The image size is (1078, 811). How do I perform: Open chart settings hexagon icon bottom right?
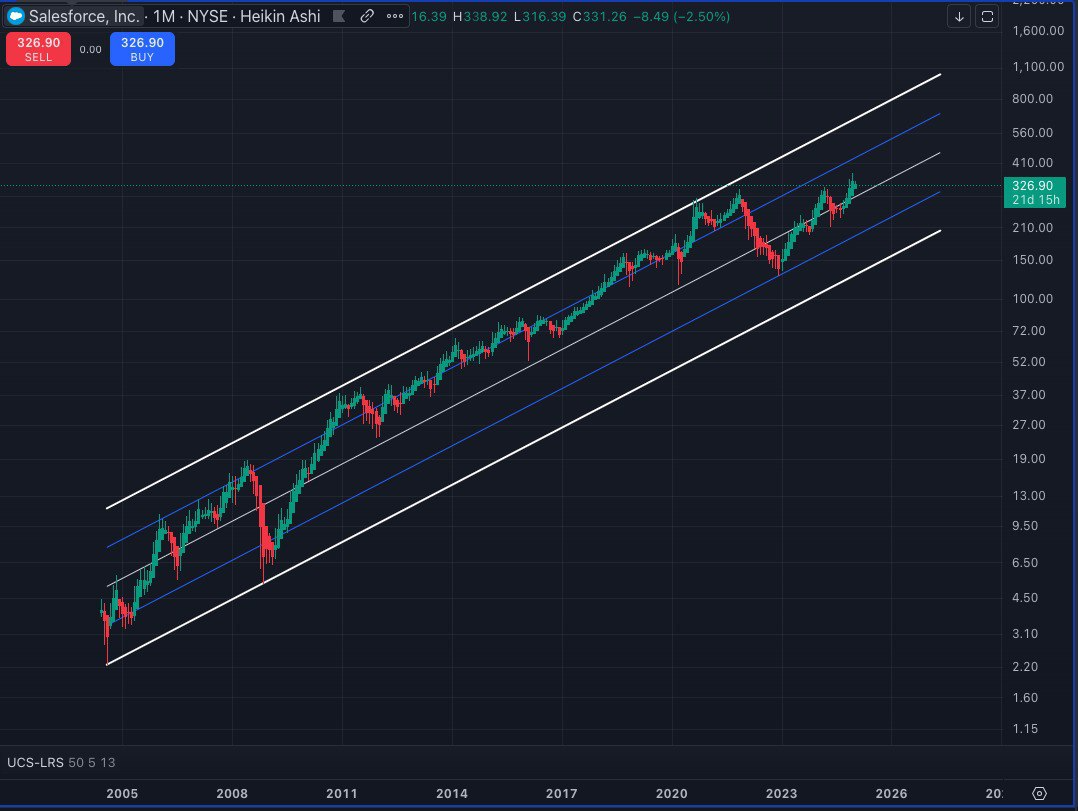(x=1040, y=793)
